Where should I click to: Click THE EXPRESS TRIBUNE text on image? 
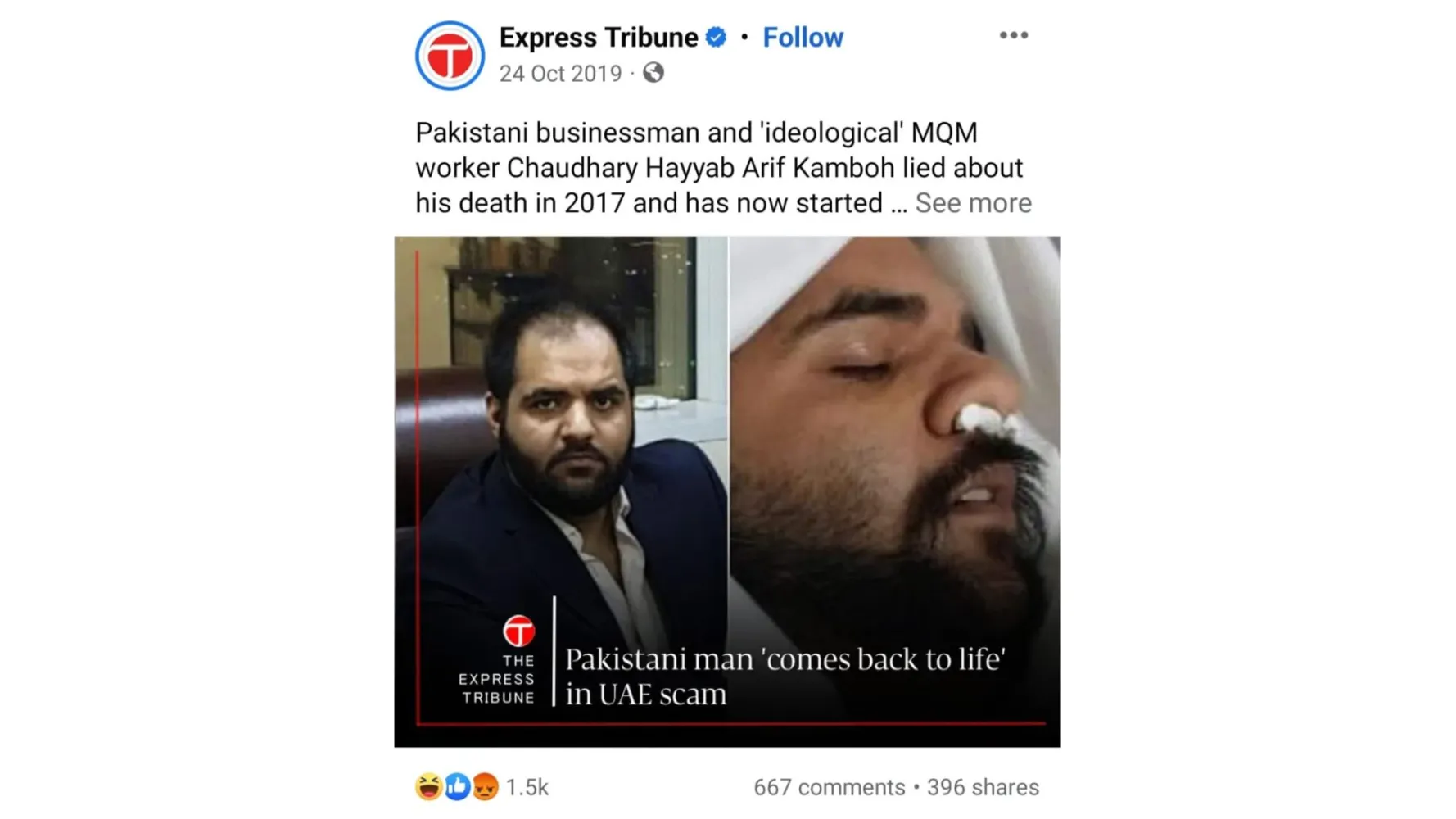point(497,679)
